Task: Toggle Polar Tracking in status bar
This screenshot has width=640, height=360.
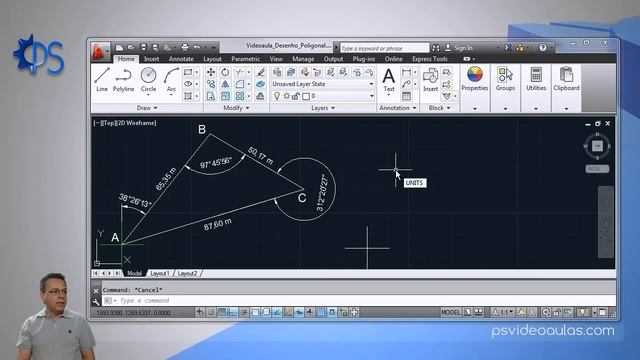Action: click(x=244, y=312)
